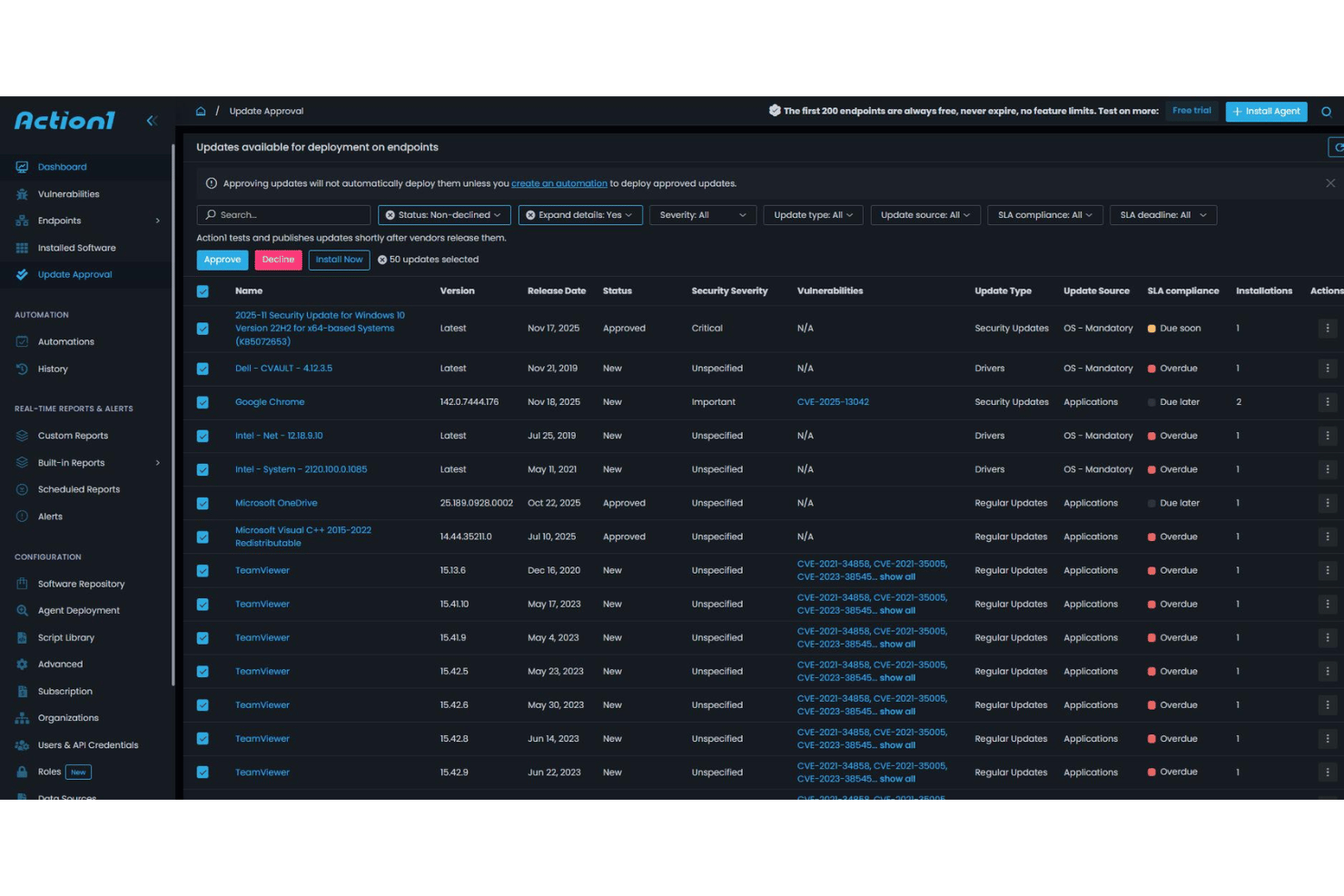
Task: Click the Software Repository sidebar icon
Action: click(x=22, y=584)
